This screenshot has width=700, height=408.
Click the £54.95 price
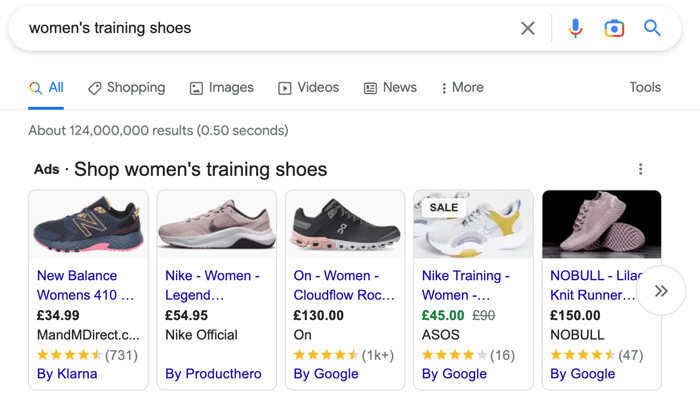[187, 315]
